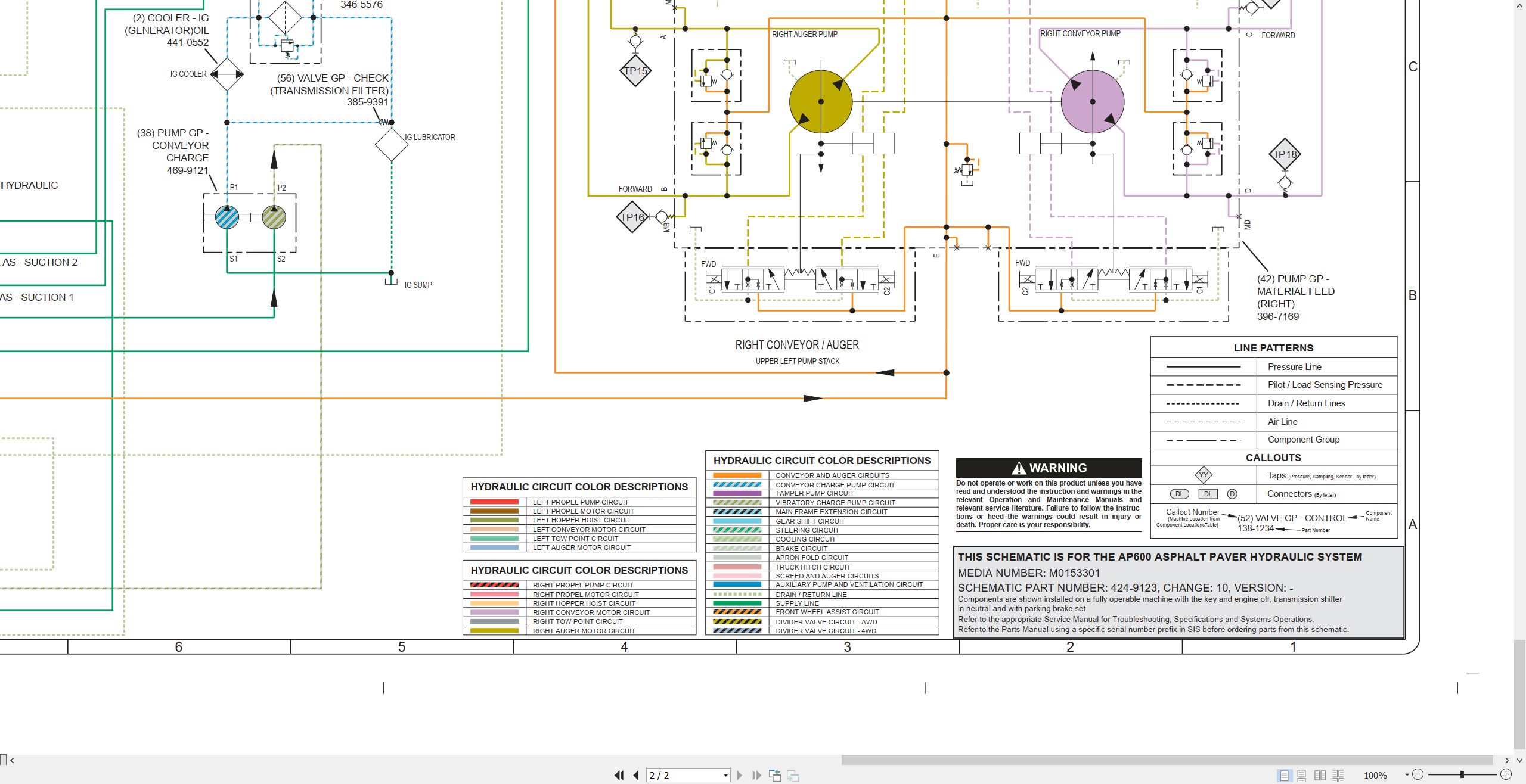Image resolution: width=1526 pixels, height=784 pixels.
Task: Click the RIGHT CONVEYOR / AUGER title
Action: click(x=797, y=345)
